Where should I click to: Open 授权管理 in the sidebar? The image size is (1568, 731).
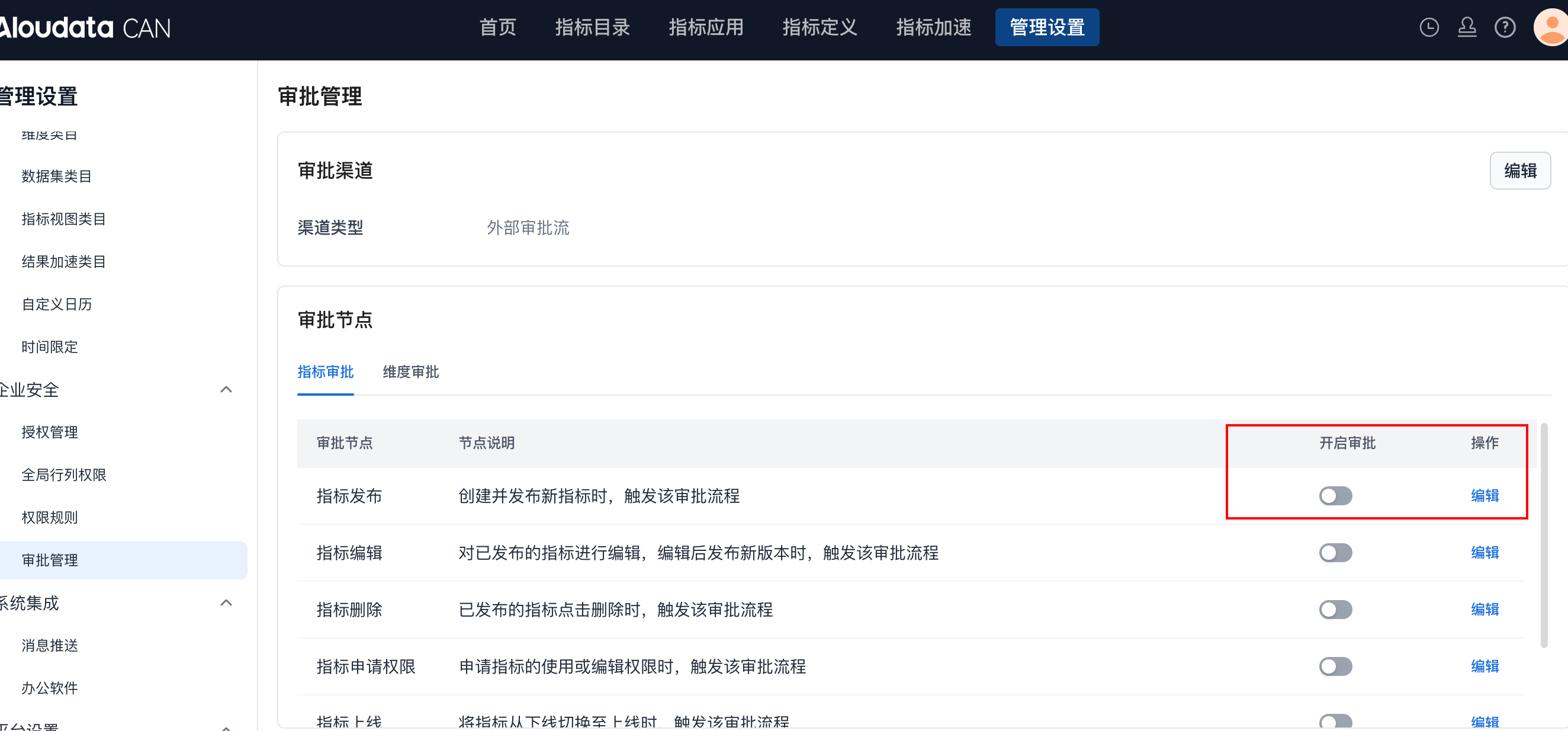(50, 432)
